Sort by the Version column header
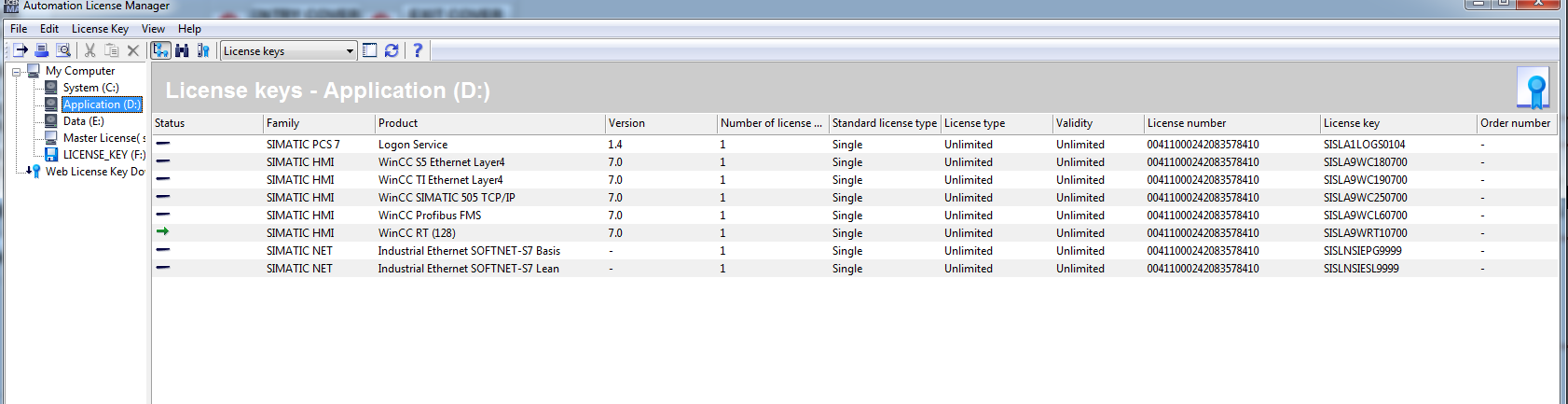1568x404 pixels. click(662, 122)
